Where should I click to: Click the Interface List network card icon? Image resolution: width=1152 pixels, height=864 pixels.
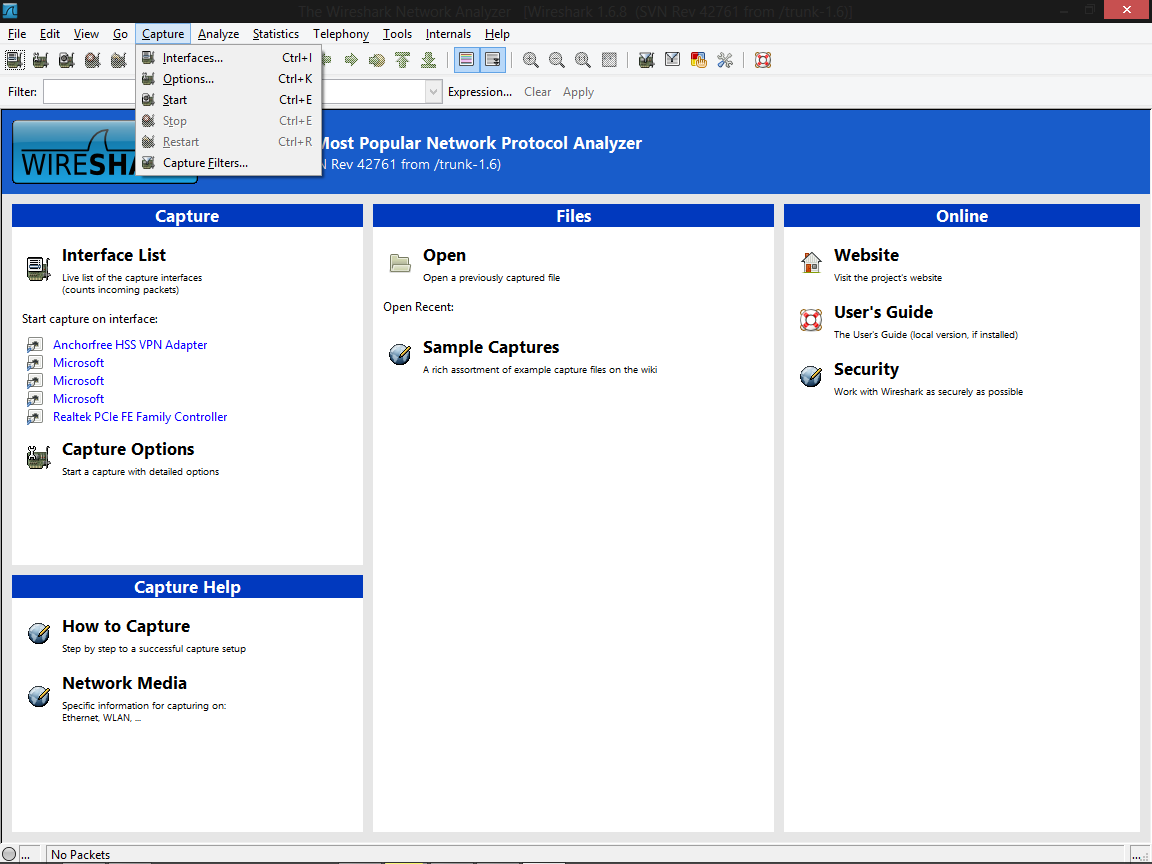[x=38, y=269]
